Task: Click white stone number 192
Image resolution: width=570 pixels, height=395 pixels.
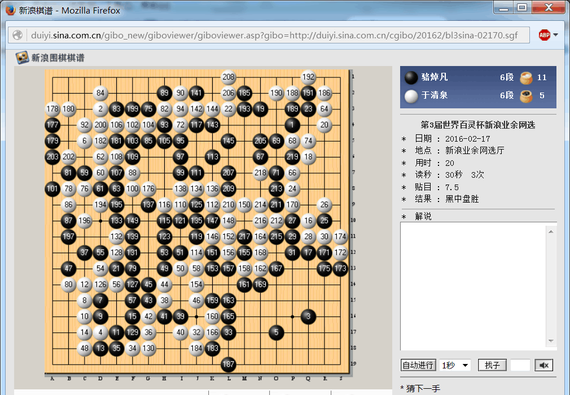Action: click(308, 77)
